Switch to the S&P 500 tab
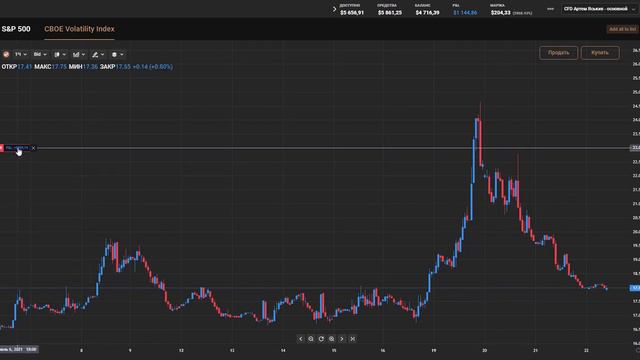 tap(16, 29)
